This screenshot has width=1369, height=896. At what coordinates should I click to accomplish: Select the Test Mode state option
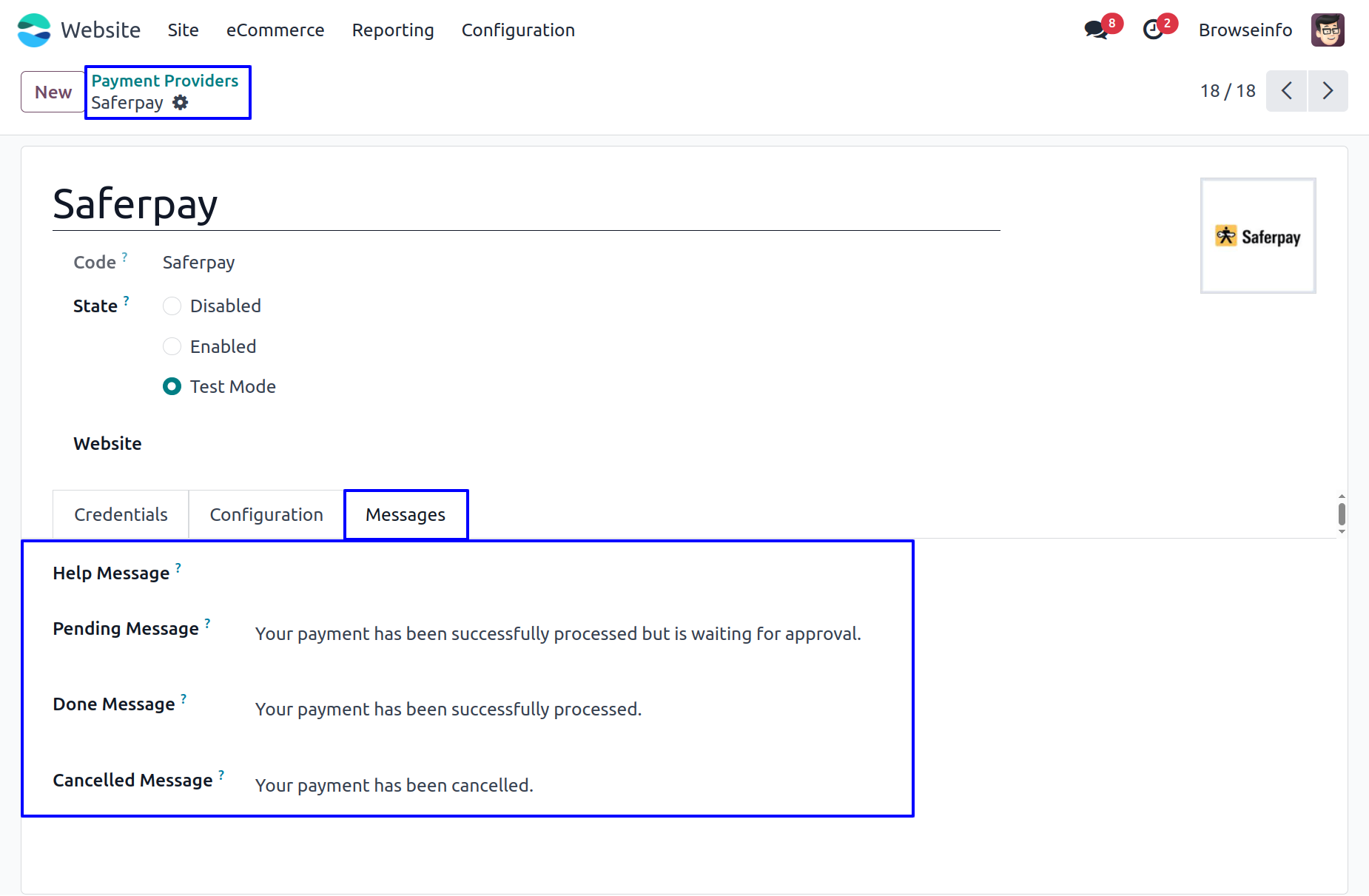point(172,386)
